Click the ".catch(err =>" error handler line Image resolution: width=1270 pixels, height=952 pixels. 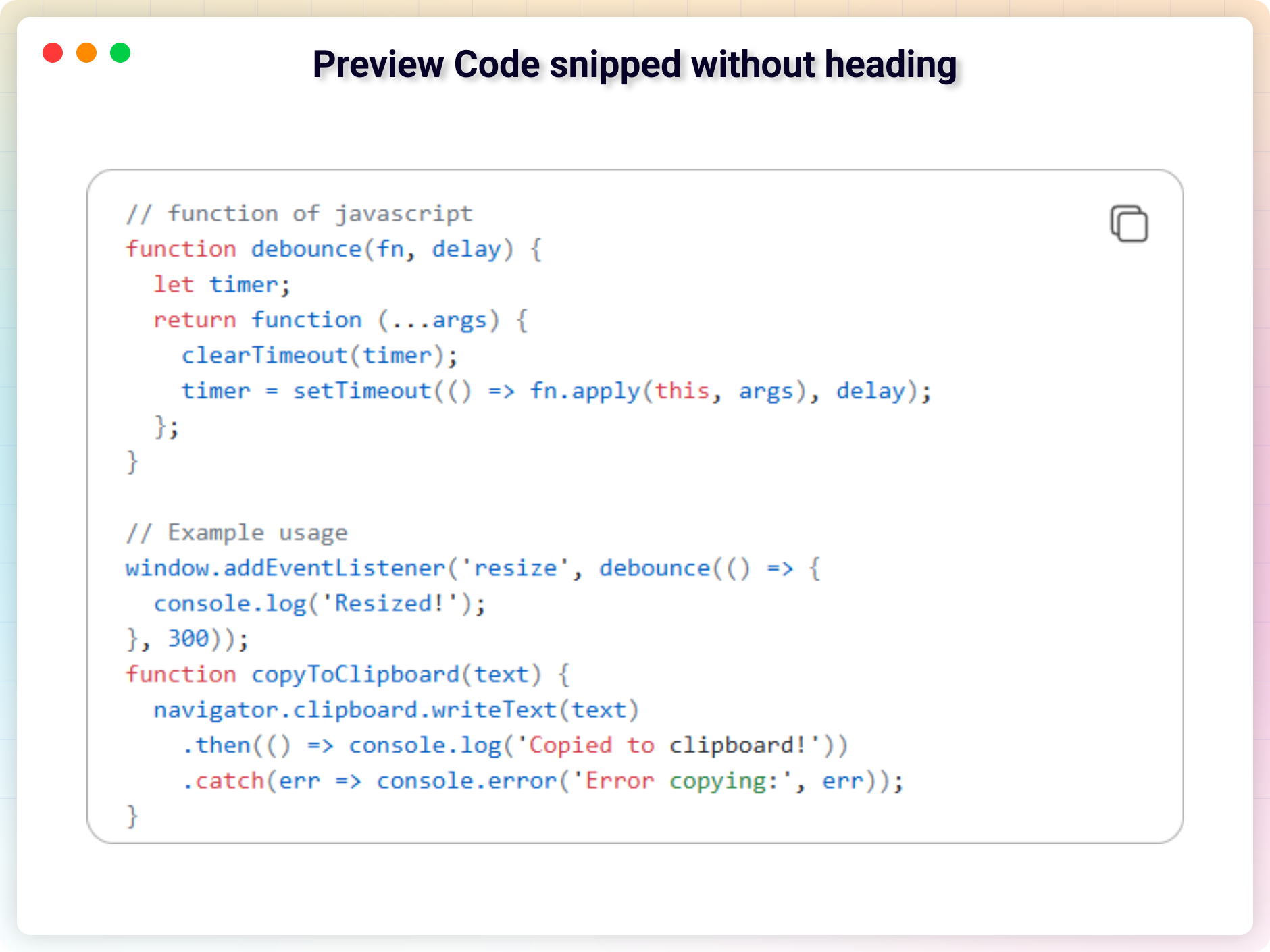point(272,781)
